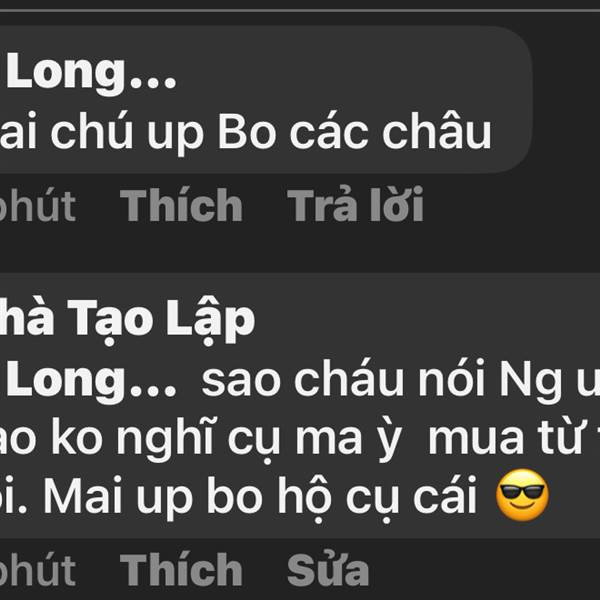Image resolution: width=600 pixels, height=600 pixels.
Task: Click Thích under the Tạo Lập comment
Action: [x=181, y=569]
